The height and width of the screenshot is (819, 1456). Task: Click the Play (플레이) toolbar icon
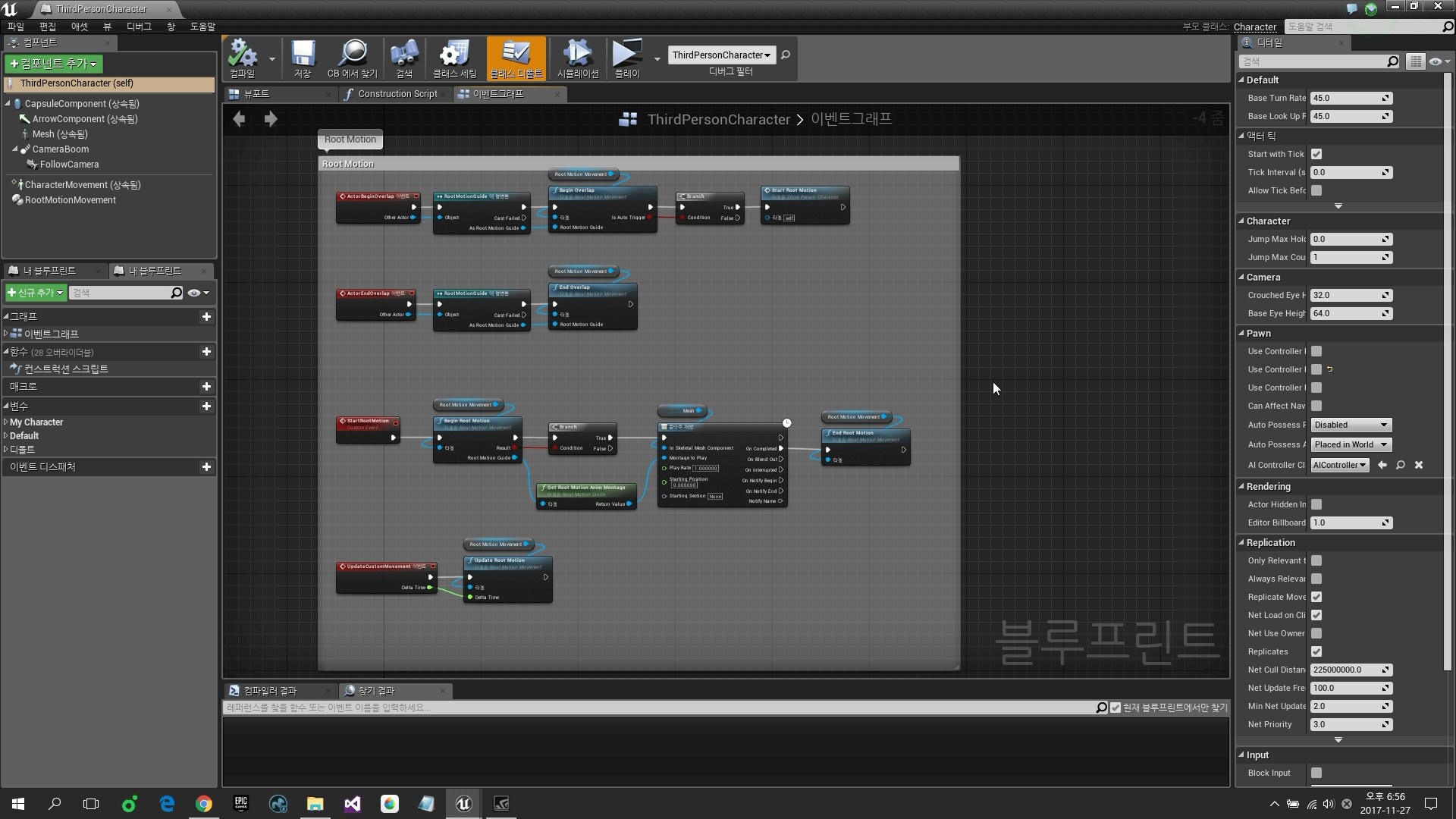[626, 58]
